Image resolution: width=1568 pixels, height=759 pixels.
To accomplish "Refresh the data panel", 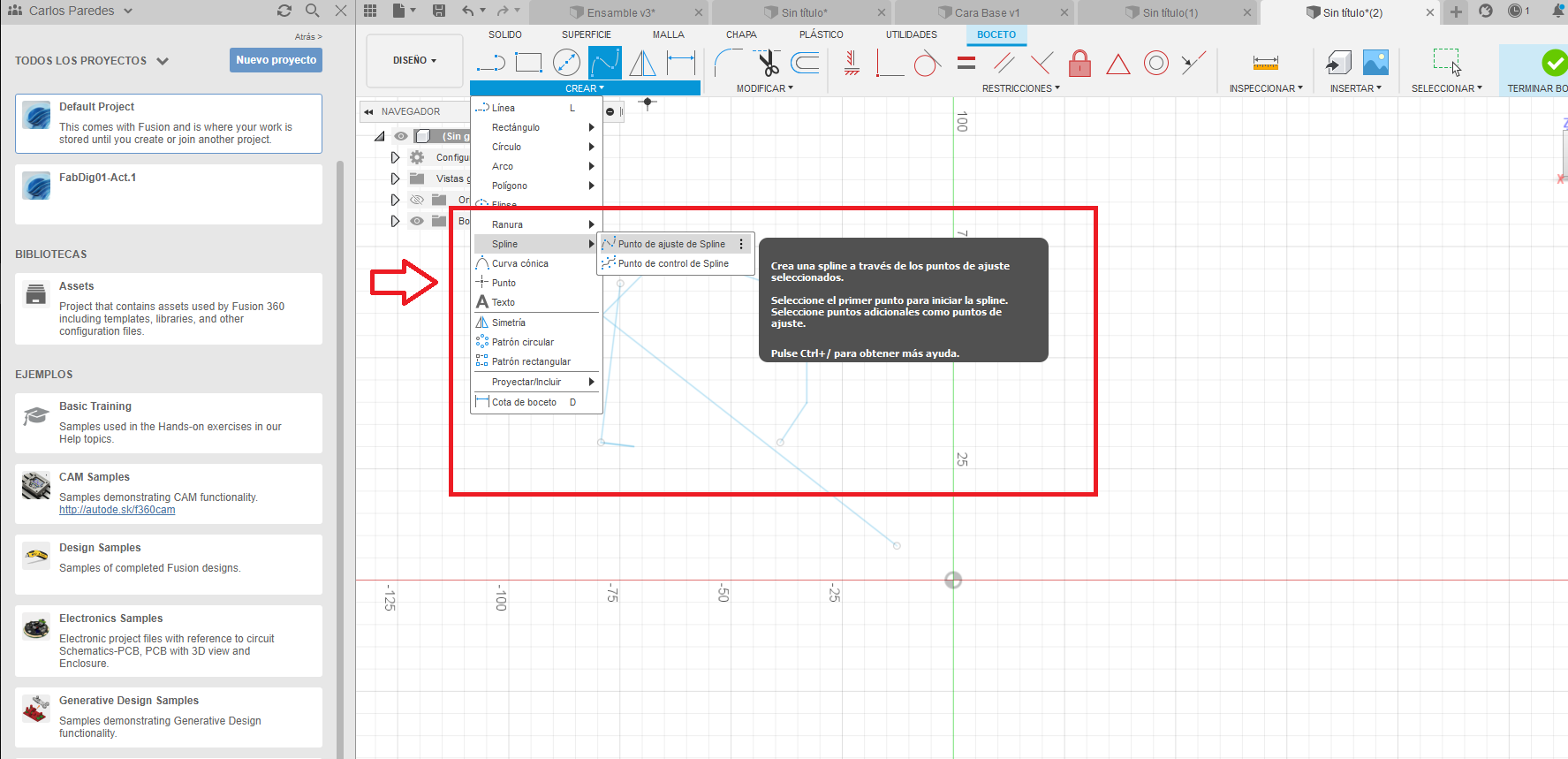I will (284, 11).
